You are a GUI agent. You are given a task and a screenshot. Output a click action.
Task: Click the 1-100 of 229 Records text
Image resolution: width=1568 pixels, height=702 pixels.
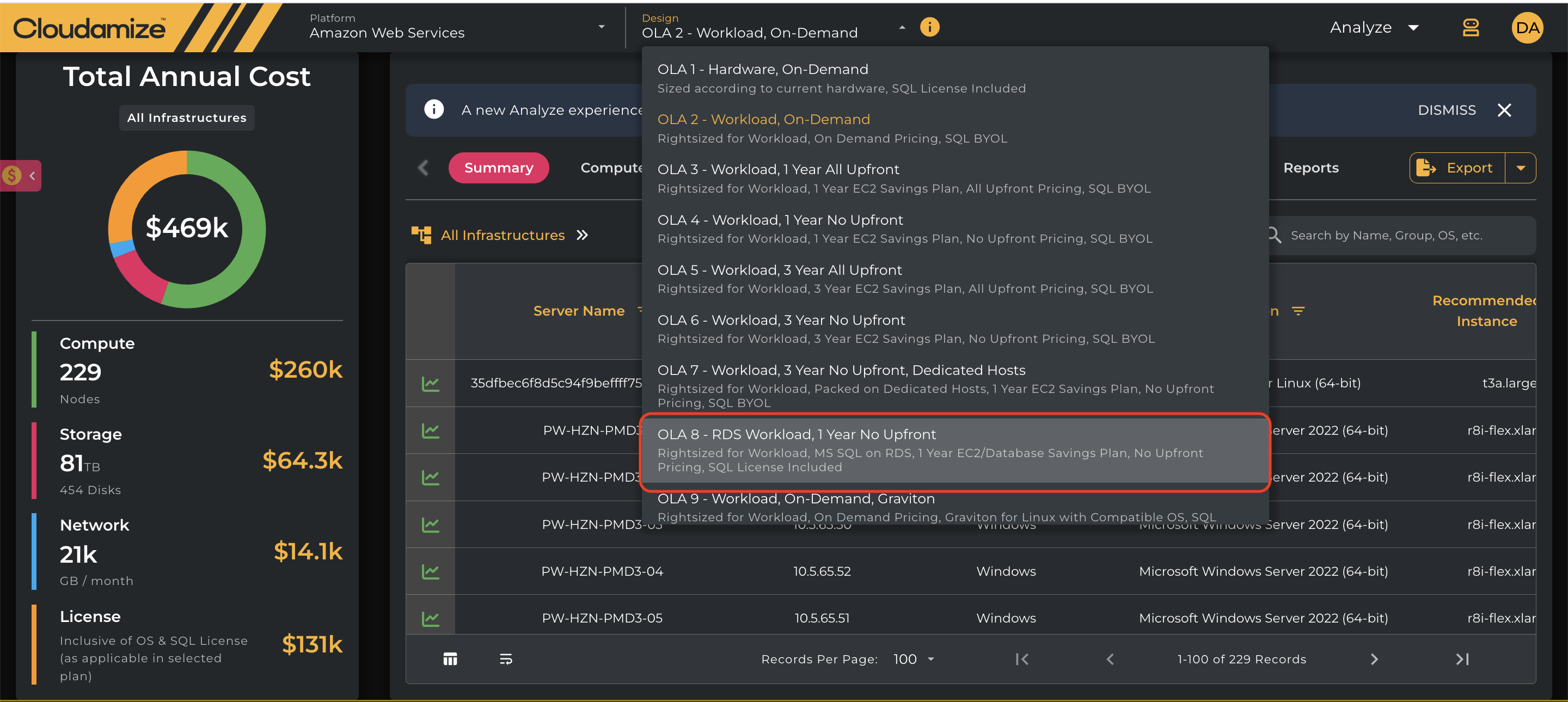click(x=1242, y=660)
